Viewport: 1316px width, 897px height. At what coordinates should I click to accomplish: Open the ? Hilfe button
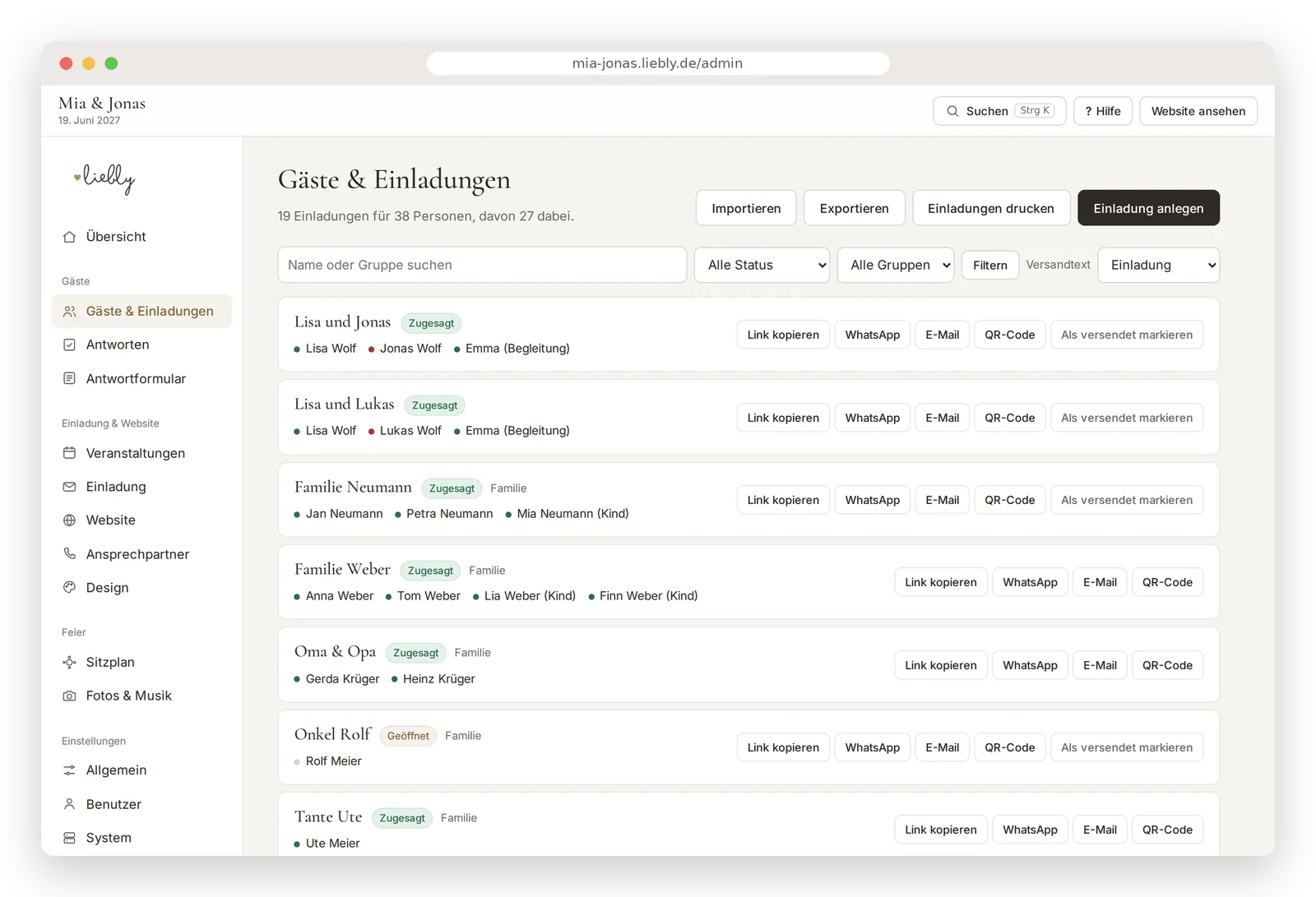click(1103, 111)
